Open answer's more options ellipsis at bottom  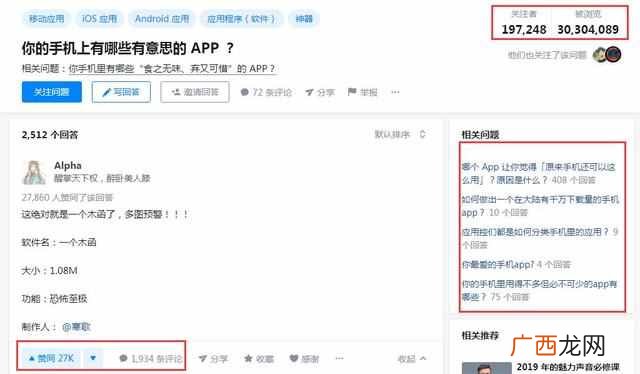340,358
